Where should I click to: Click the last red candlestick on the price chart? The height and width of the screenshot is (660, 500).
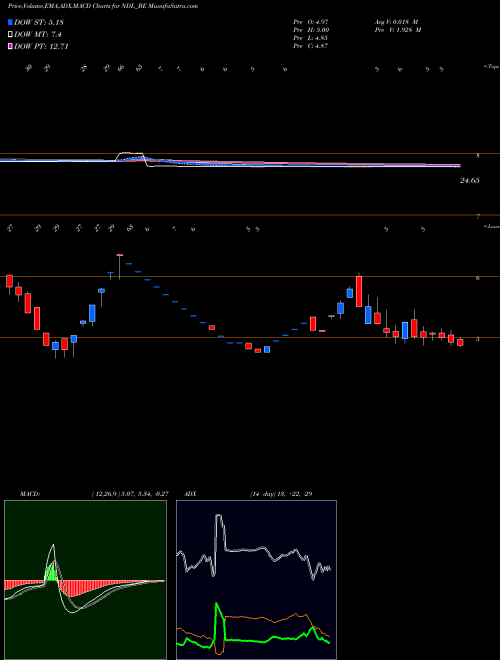(x=460, y=343)
